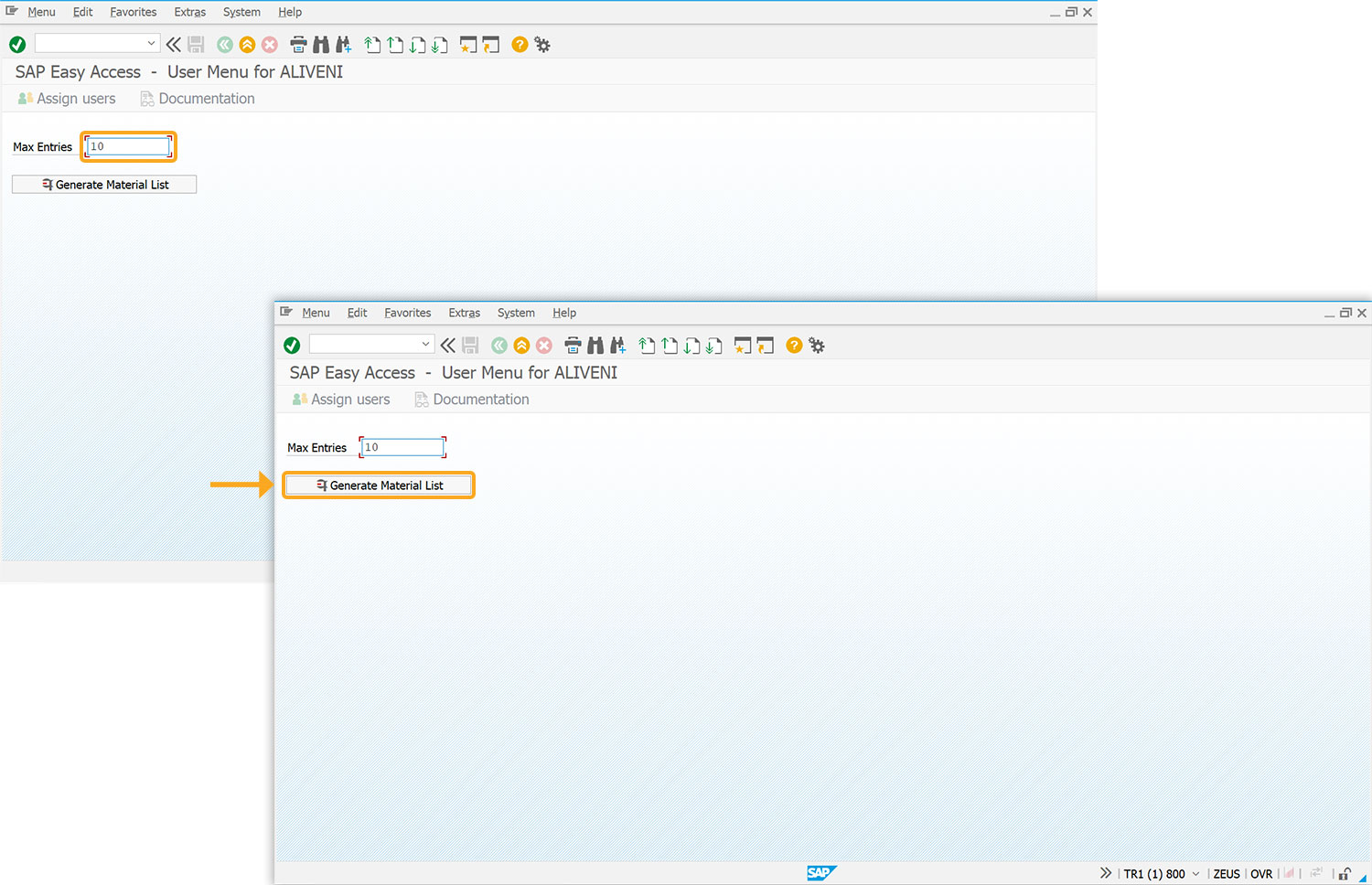Click the Create New Session icon in back window
This screenshot has height=885, width=1372.
(x=468, y=45)
